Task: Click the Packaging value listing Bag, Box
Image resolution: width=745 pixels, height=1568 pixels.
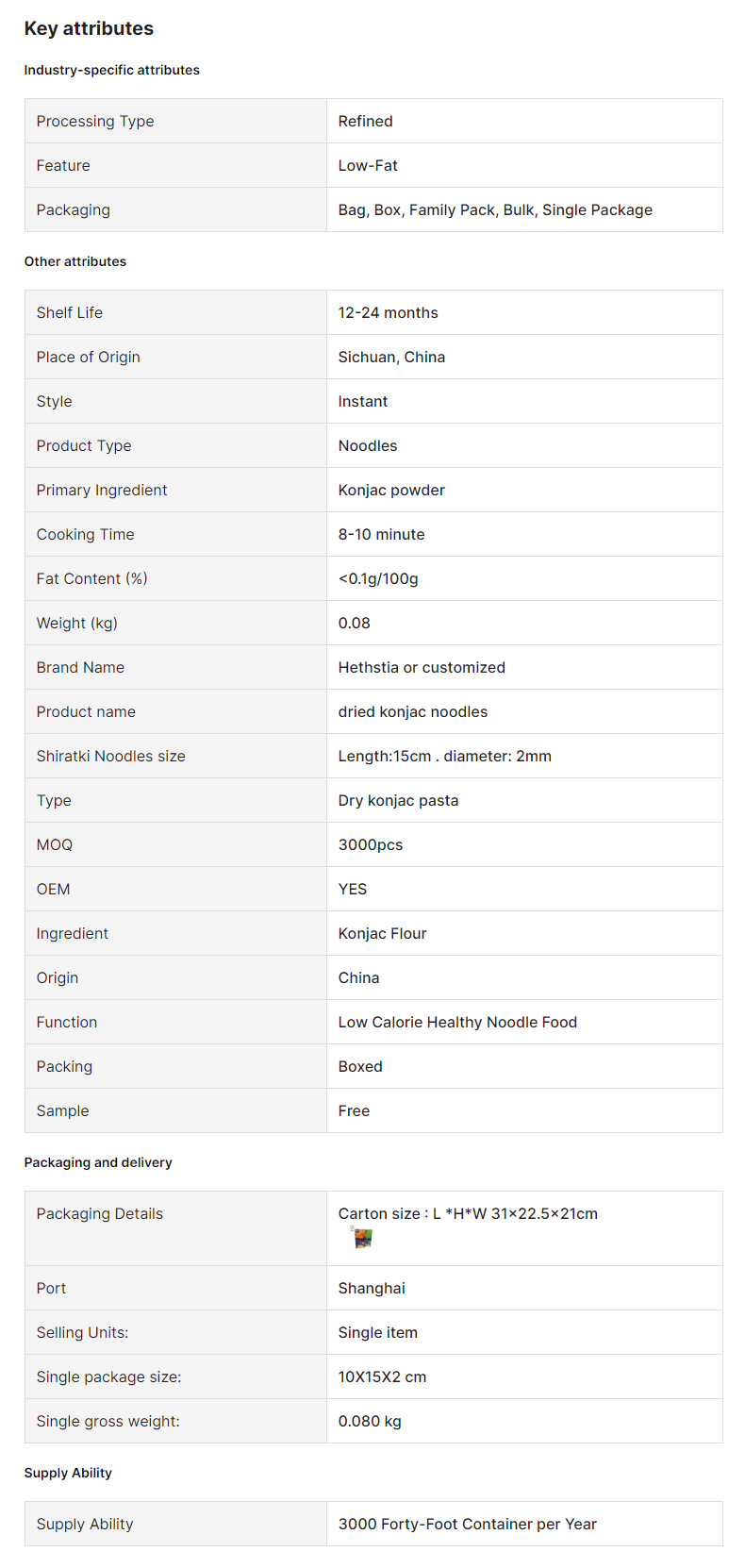Action: point(495,209)
